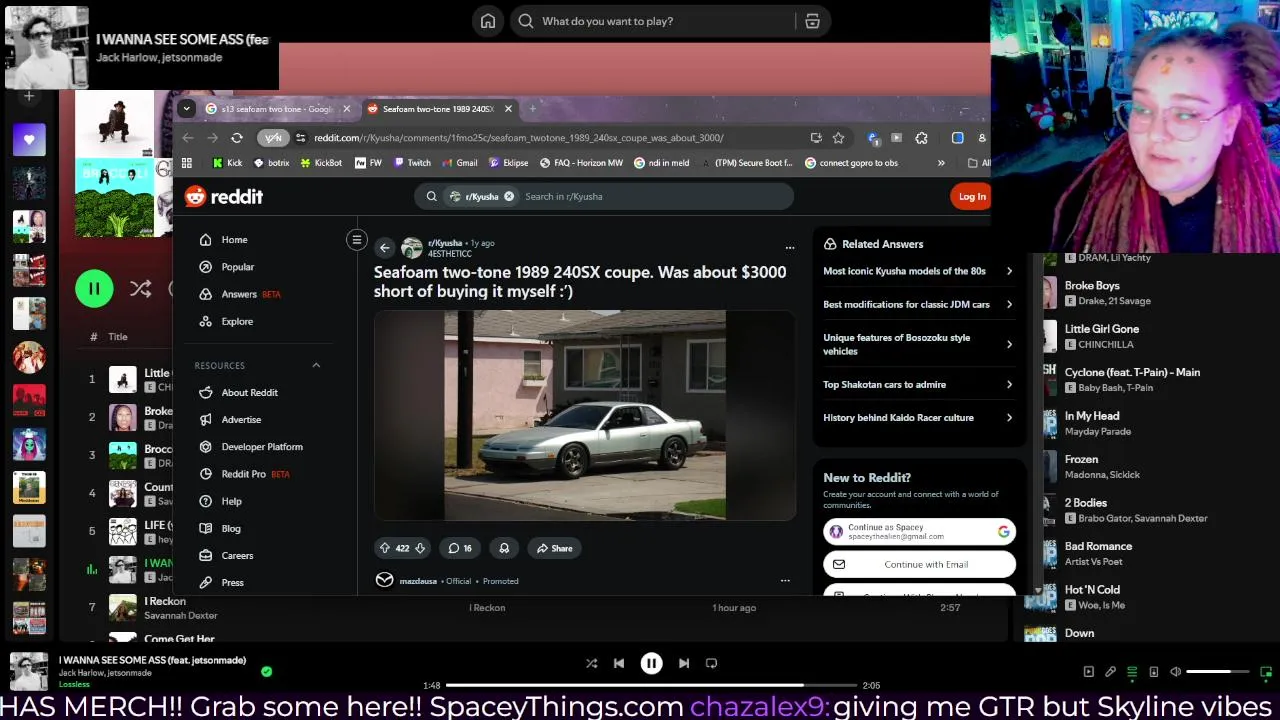Go back in Chrome browser
The height and width of the screenshot is (720, 1280).
(188, 138)
